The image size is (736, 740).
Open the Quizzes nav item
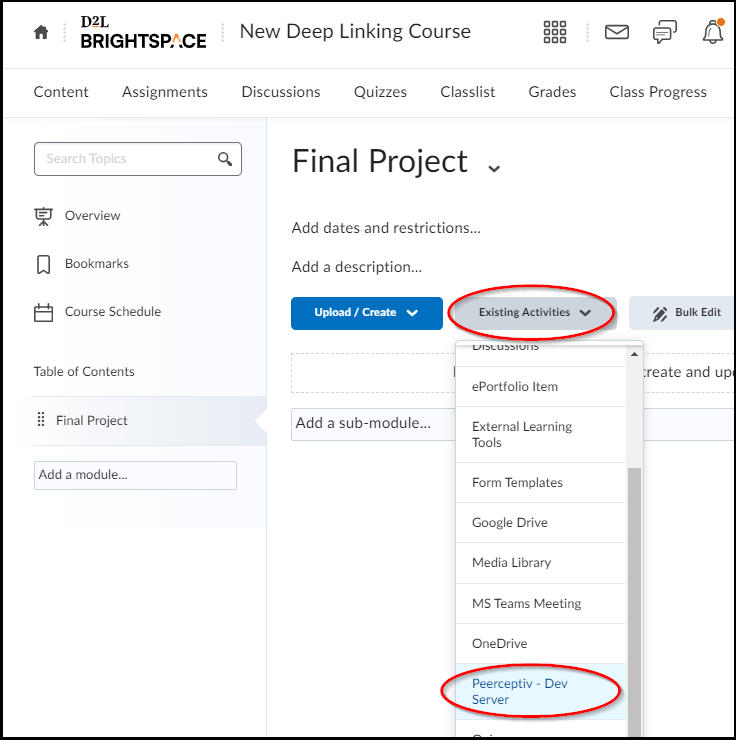tap(380, 92)
